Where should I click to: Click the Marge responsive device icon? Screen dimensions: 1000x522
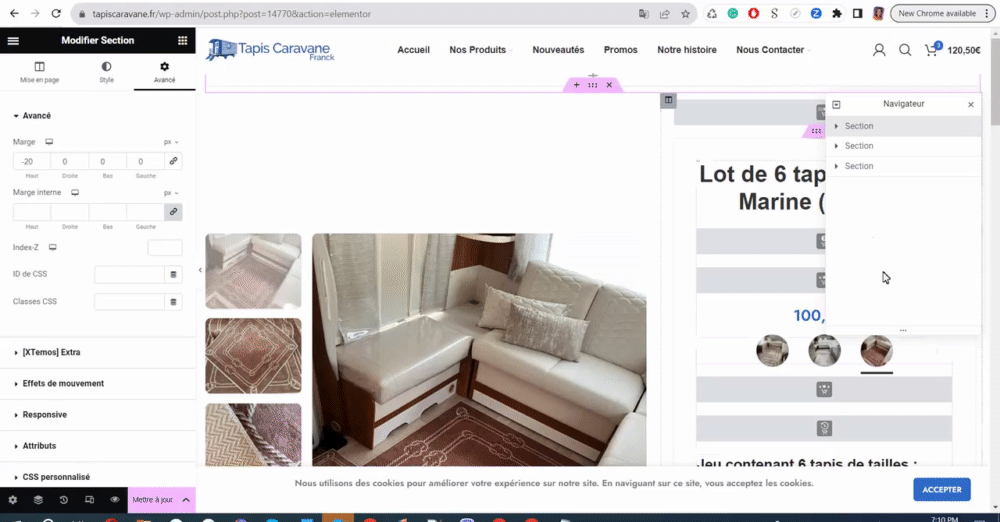(x=49, y=142)
